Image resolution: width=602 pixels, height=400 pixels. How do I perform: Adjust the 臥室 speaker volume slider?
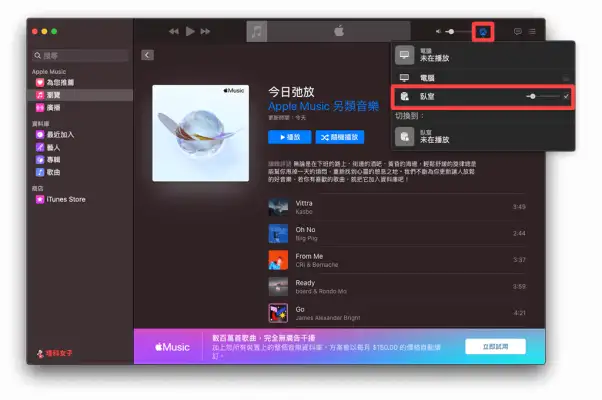(543, 96)
